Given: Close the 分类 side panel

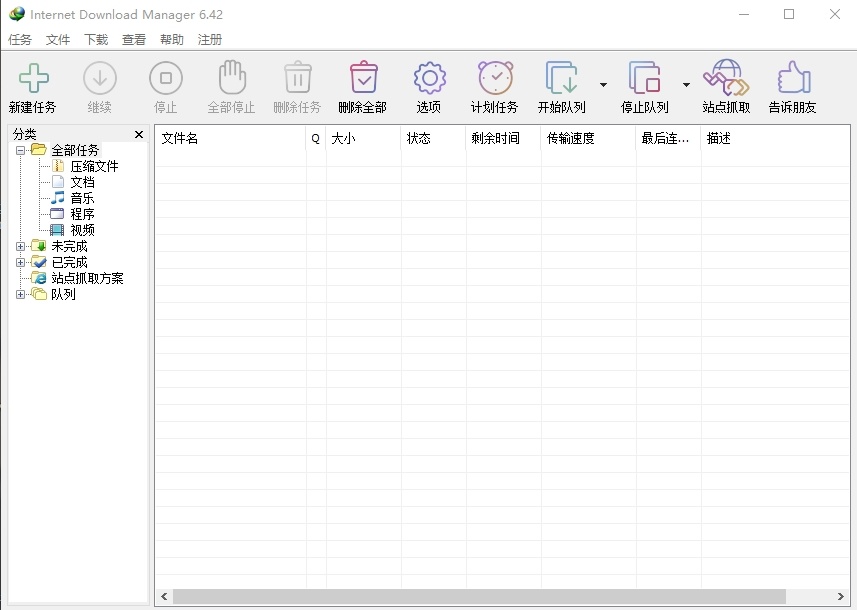Looking at the screenshot, I should pos(139,134).
